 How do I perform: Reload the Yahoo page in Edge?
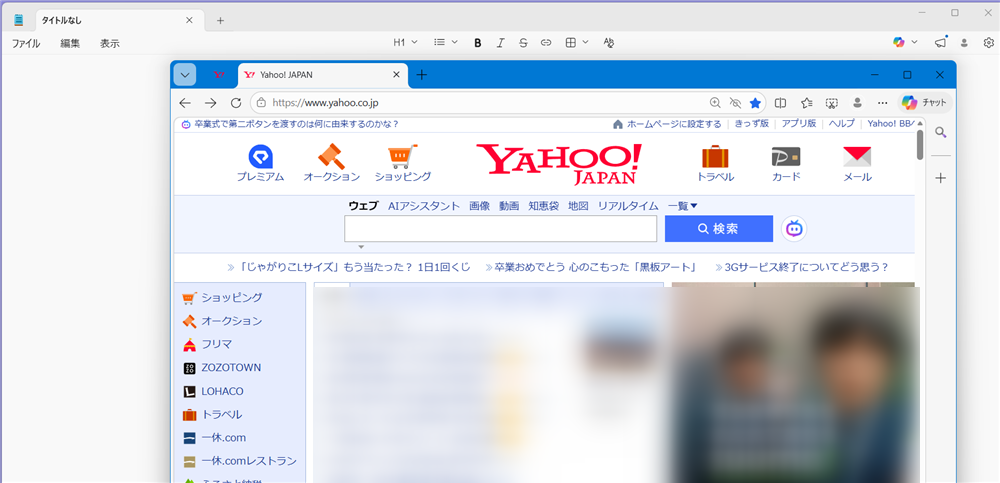236,103
